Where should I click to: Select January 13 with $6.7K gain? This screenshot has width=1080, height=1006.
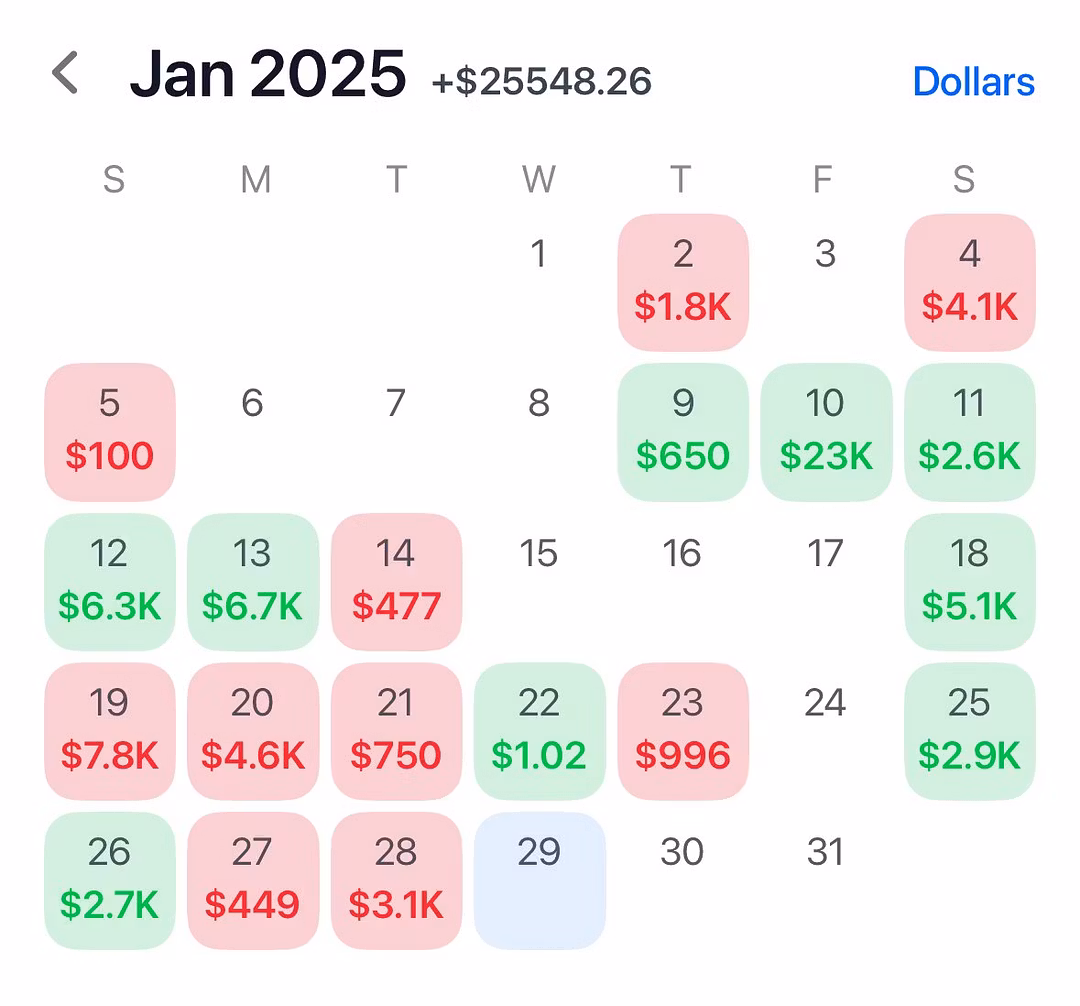pos(253,581)
